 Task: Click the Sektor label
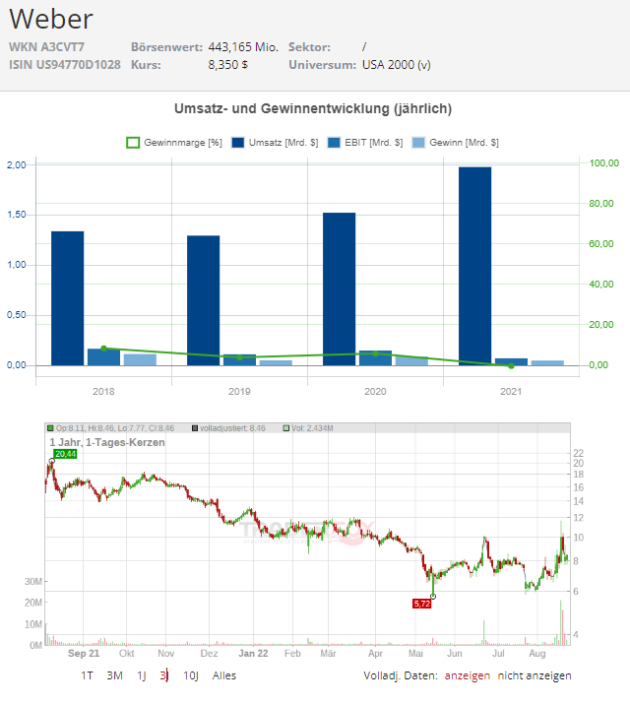click(x=309, y=47)
